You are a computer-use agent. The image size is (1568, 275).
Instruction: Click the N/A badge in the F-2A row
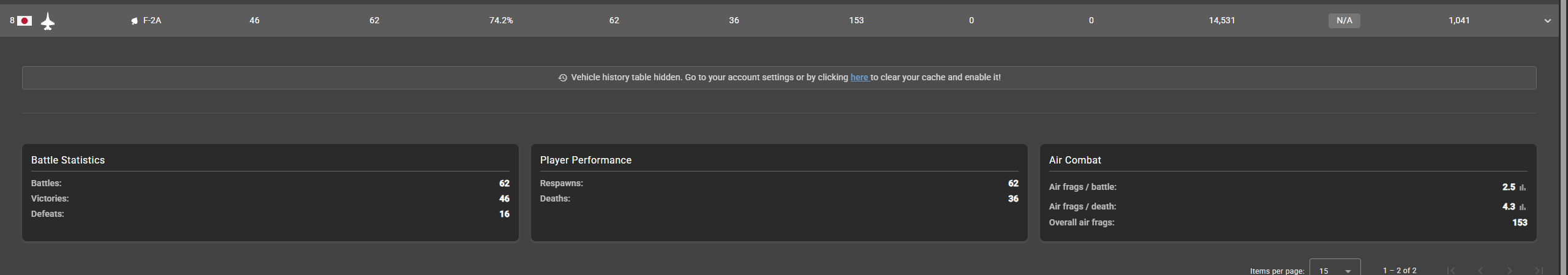(1344, 21)
